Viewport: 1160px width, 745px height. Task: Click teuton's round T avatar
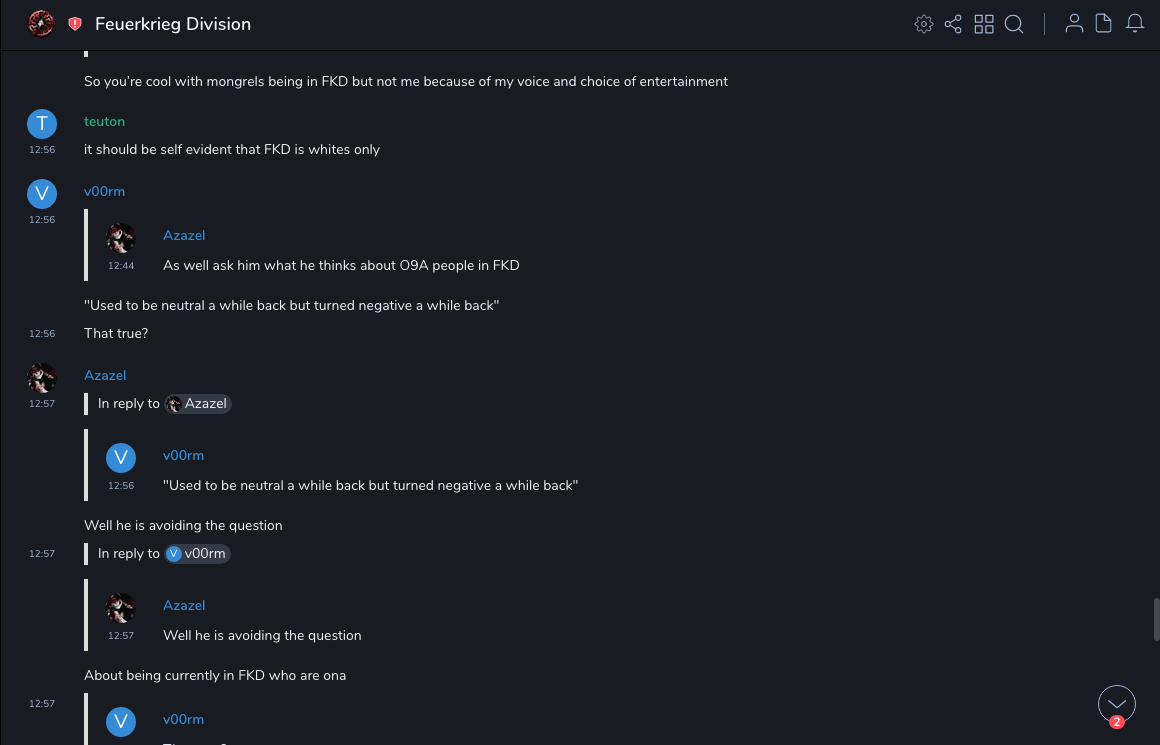41,123
